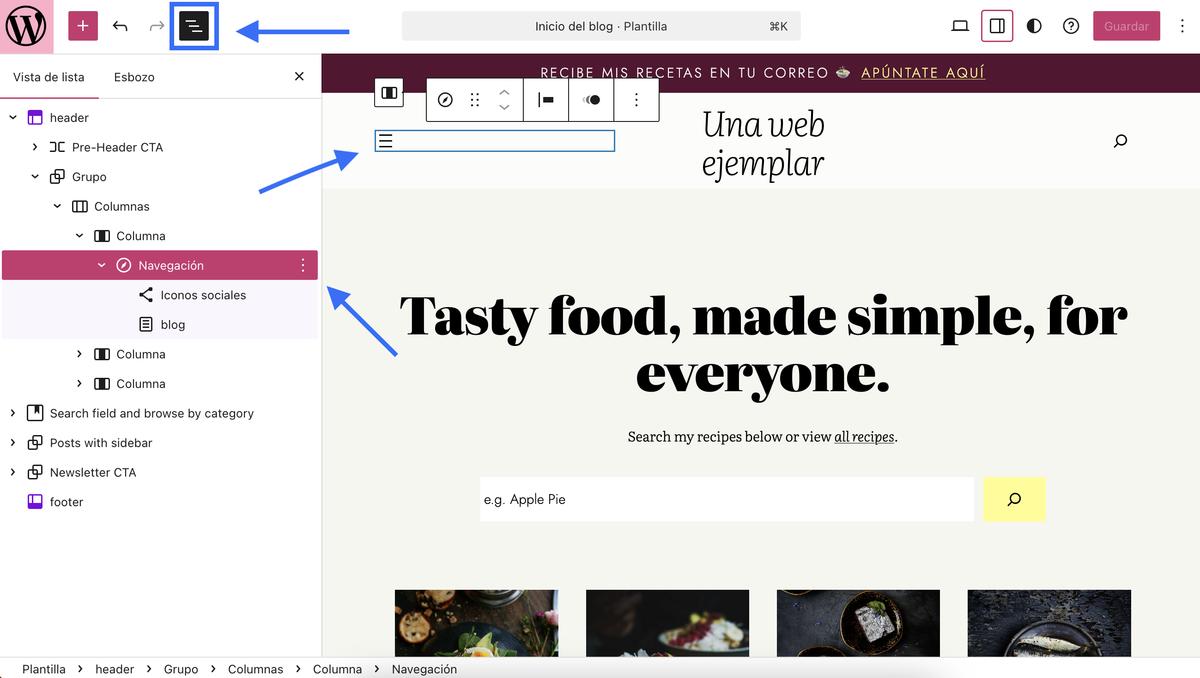Toggle the settings sidebar panel button

pos(997,26)
